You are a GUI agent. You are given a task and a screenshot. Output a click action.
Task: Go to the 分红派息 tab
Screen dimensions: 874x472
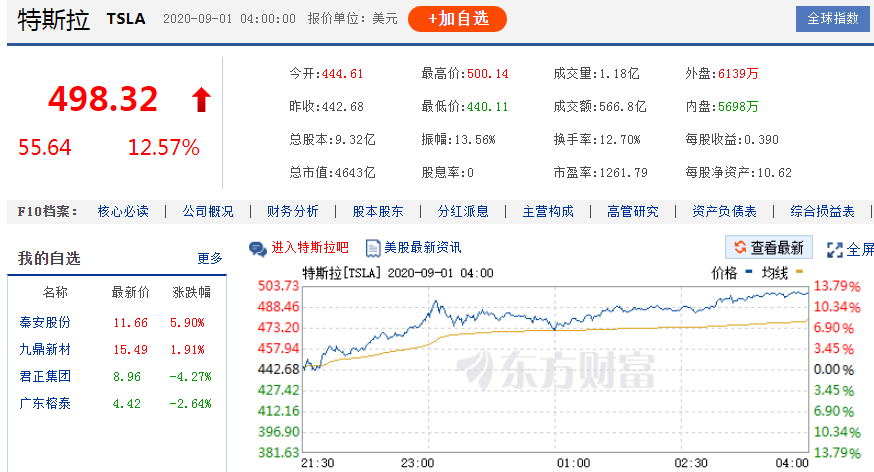(462, 211)
